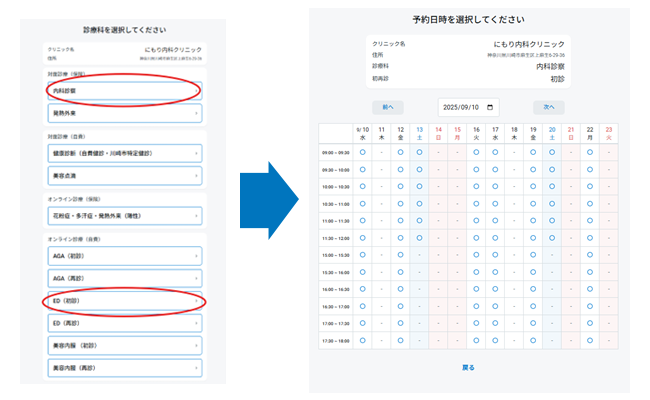Book the 17:30-18:00 slot on the 22nd

pyautogui.click(x=590, y=341)
